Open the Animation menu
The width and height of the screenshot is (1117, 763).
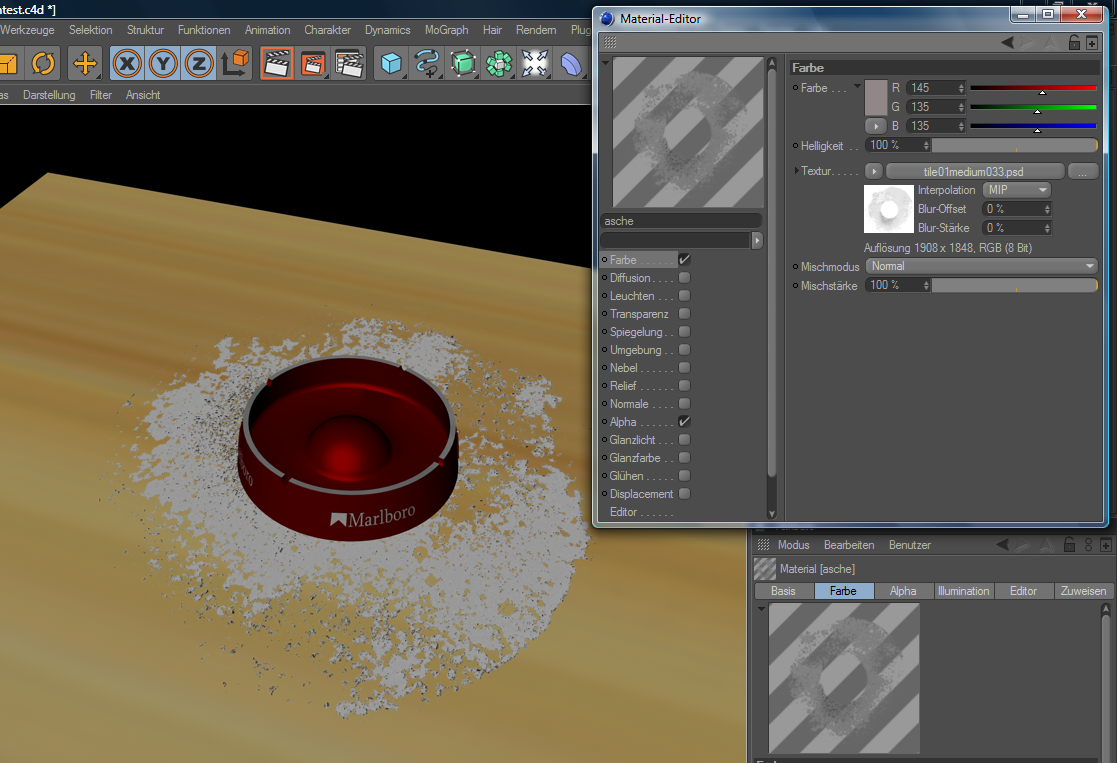(x=267, y=30)
